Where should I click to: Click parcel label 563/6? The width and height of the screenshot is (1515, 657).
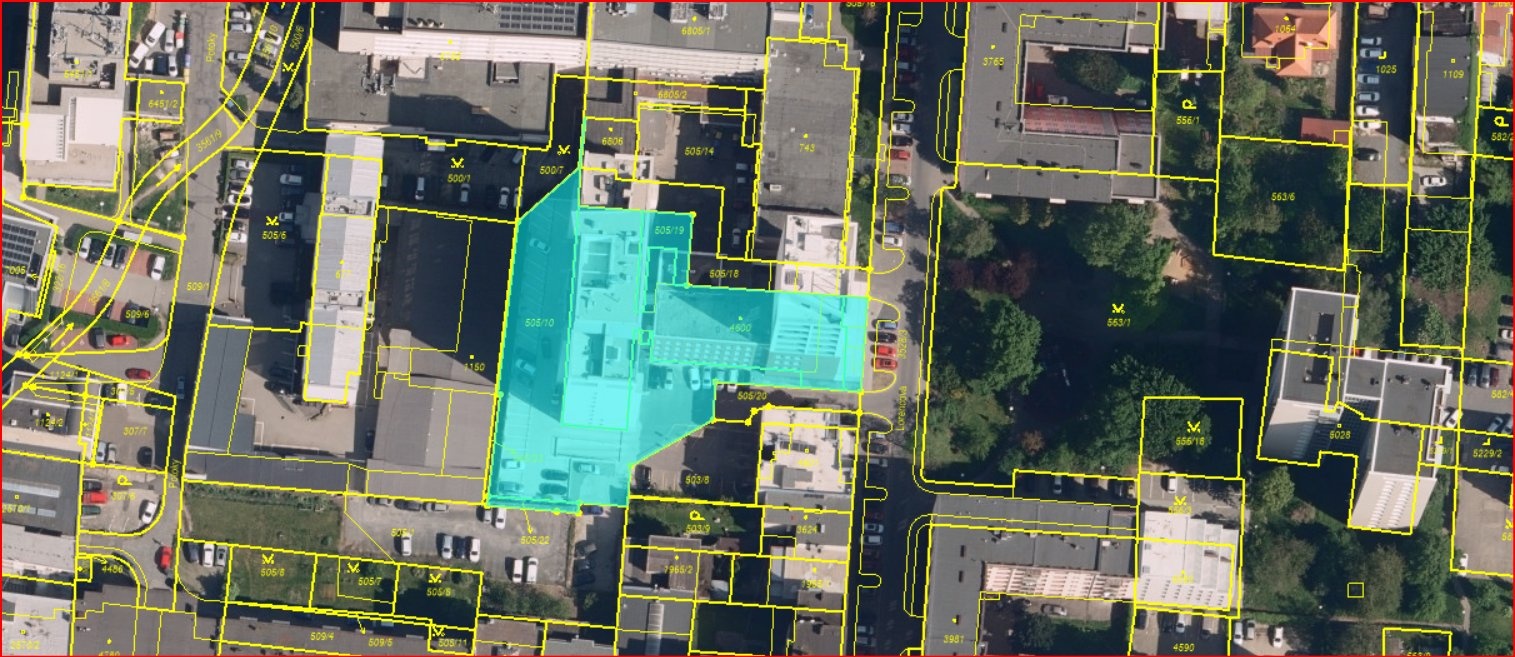point(1283,197)
